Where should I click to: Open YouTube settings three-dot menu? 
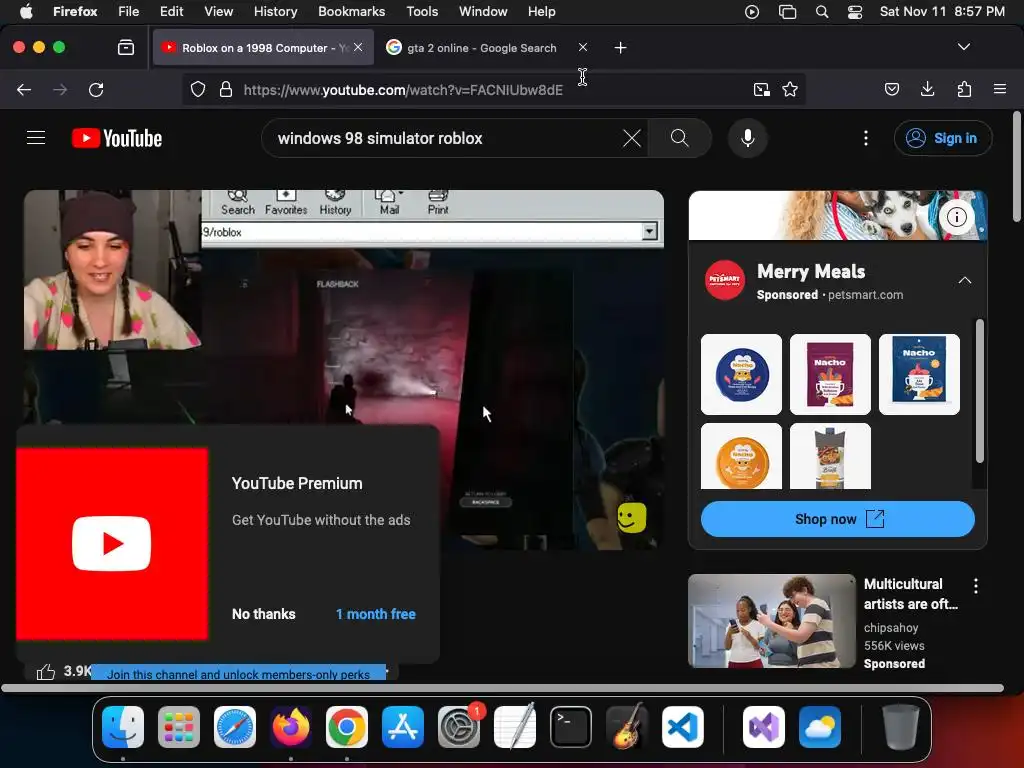coord(866,138)
